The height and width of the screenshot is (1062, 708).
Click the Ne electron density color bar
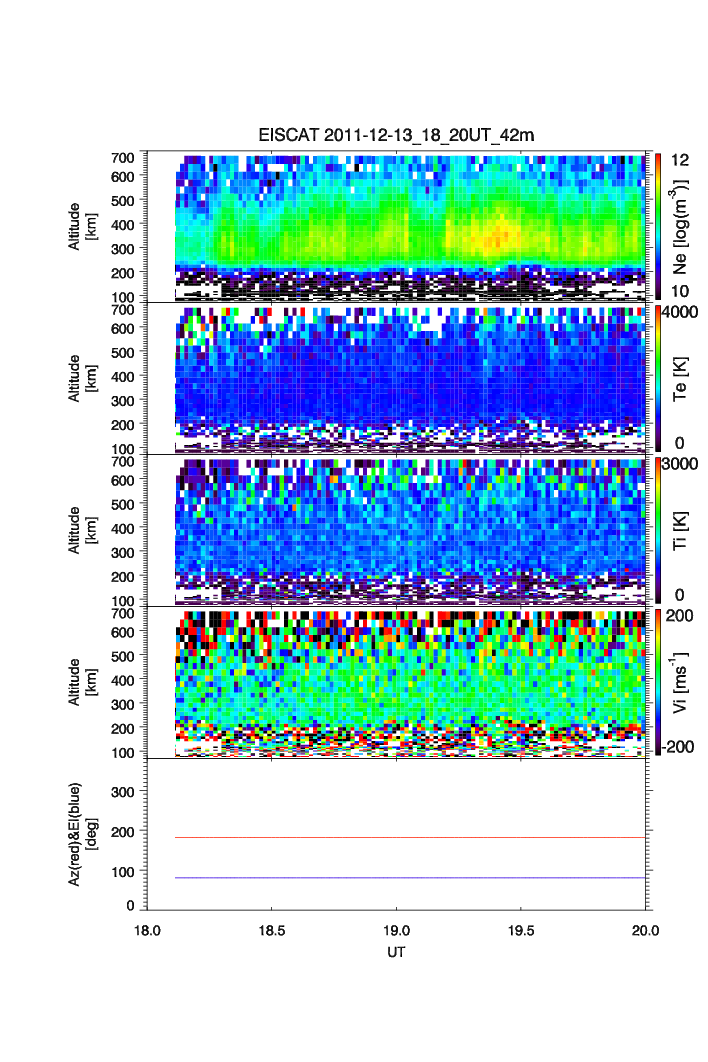(657, 226)
